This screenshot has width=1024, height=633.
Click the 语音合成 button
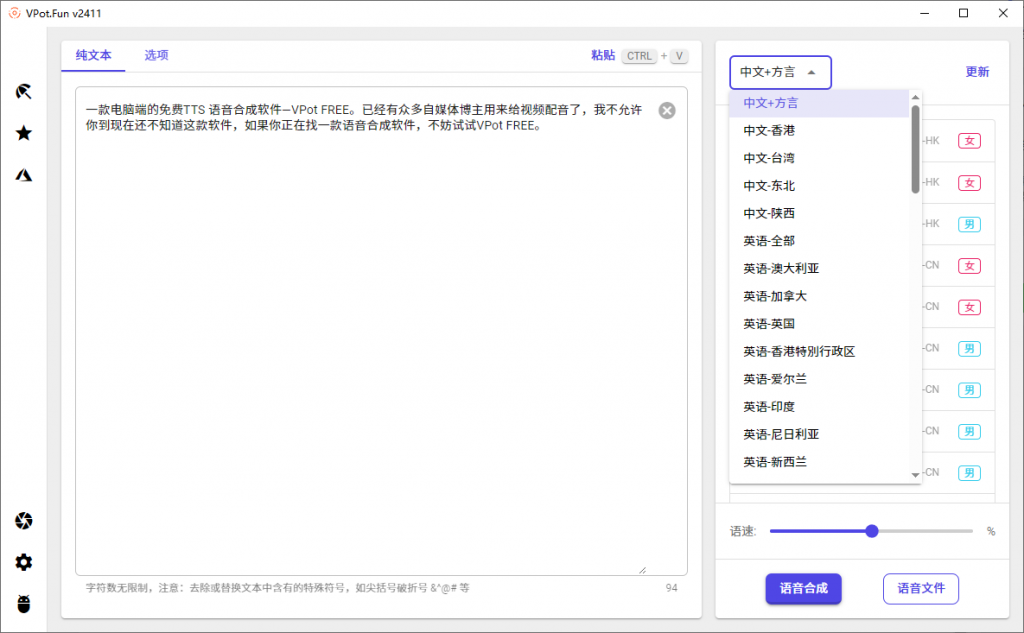pos(803,589)
